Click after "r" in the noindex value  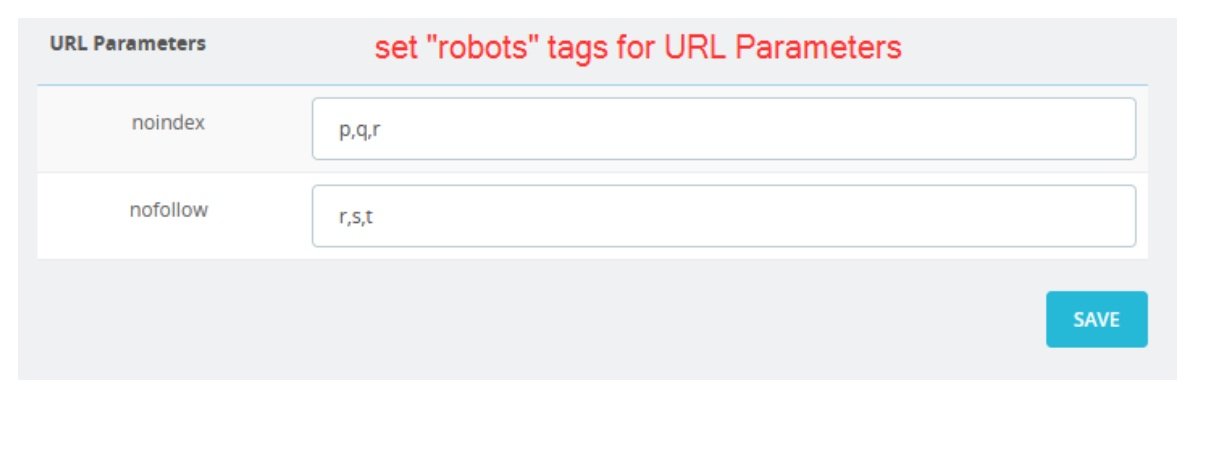pos(381,131)
